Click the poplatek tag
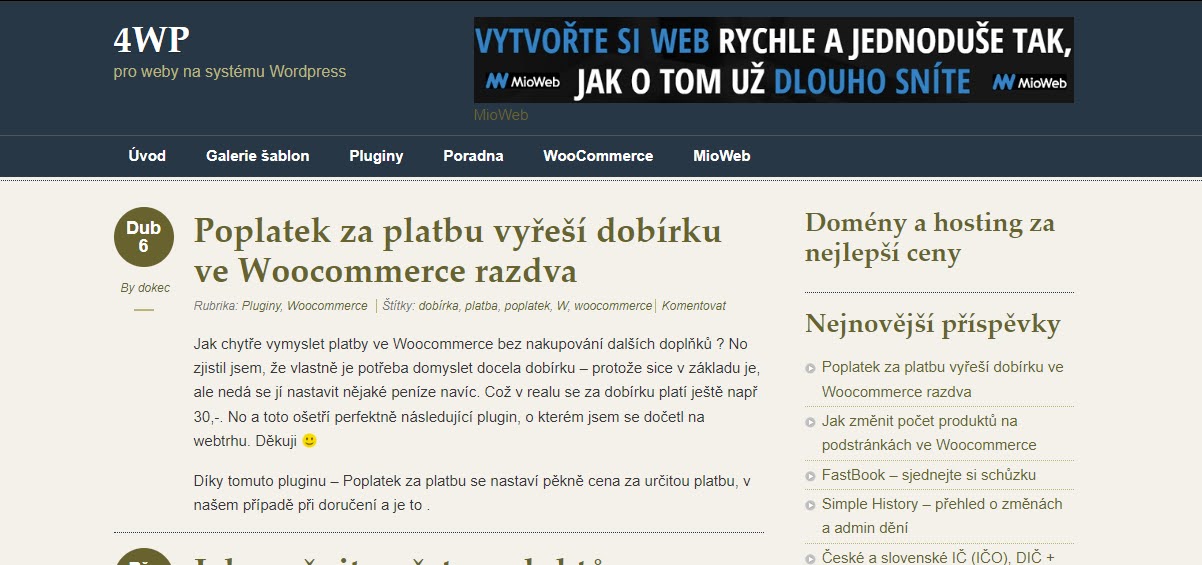Image resolution: width=1202 pixels, height=565 pixels. pos(525,306)
